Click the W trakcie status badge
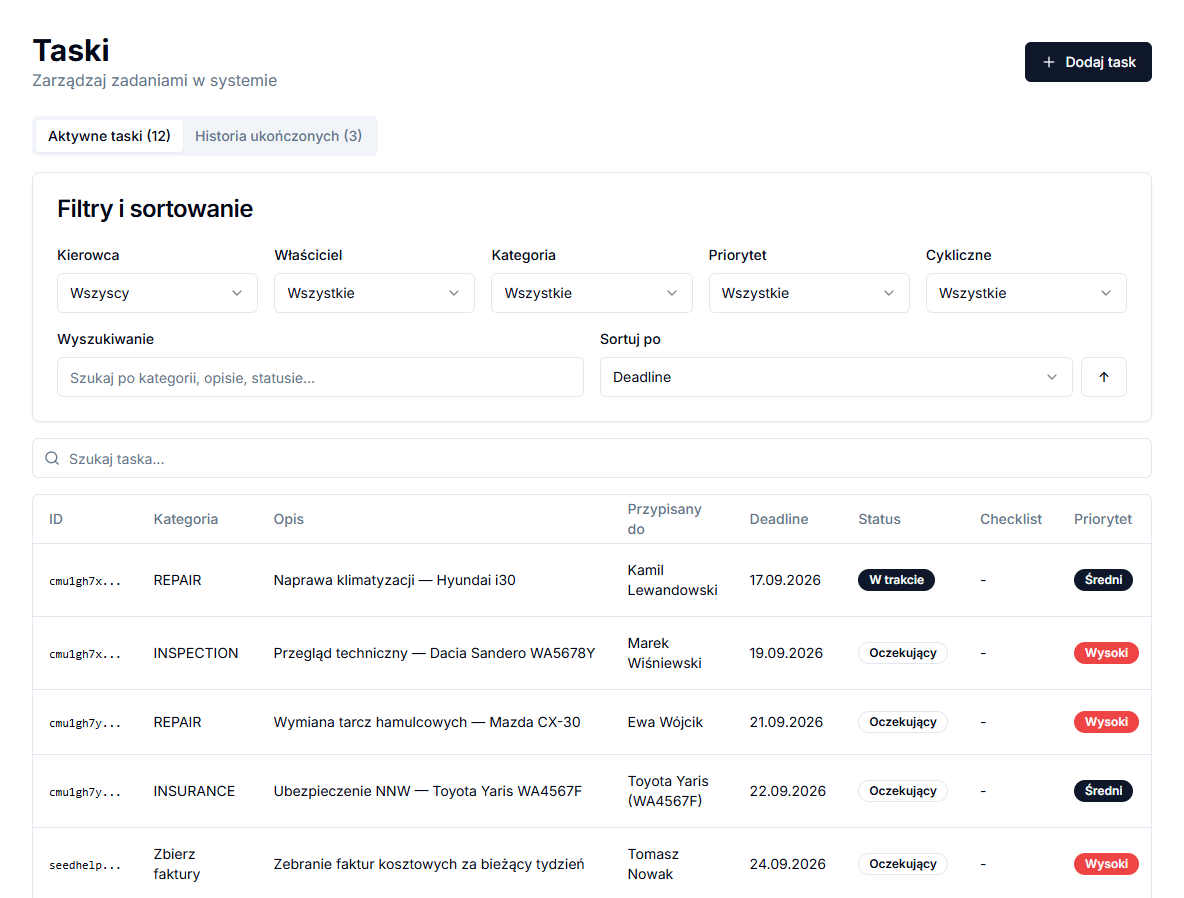 (x=896, y=580)
